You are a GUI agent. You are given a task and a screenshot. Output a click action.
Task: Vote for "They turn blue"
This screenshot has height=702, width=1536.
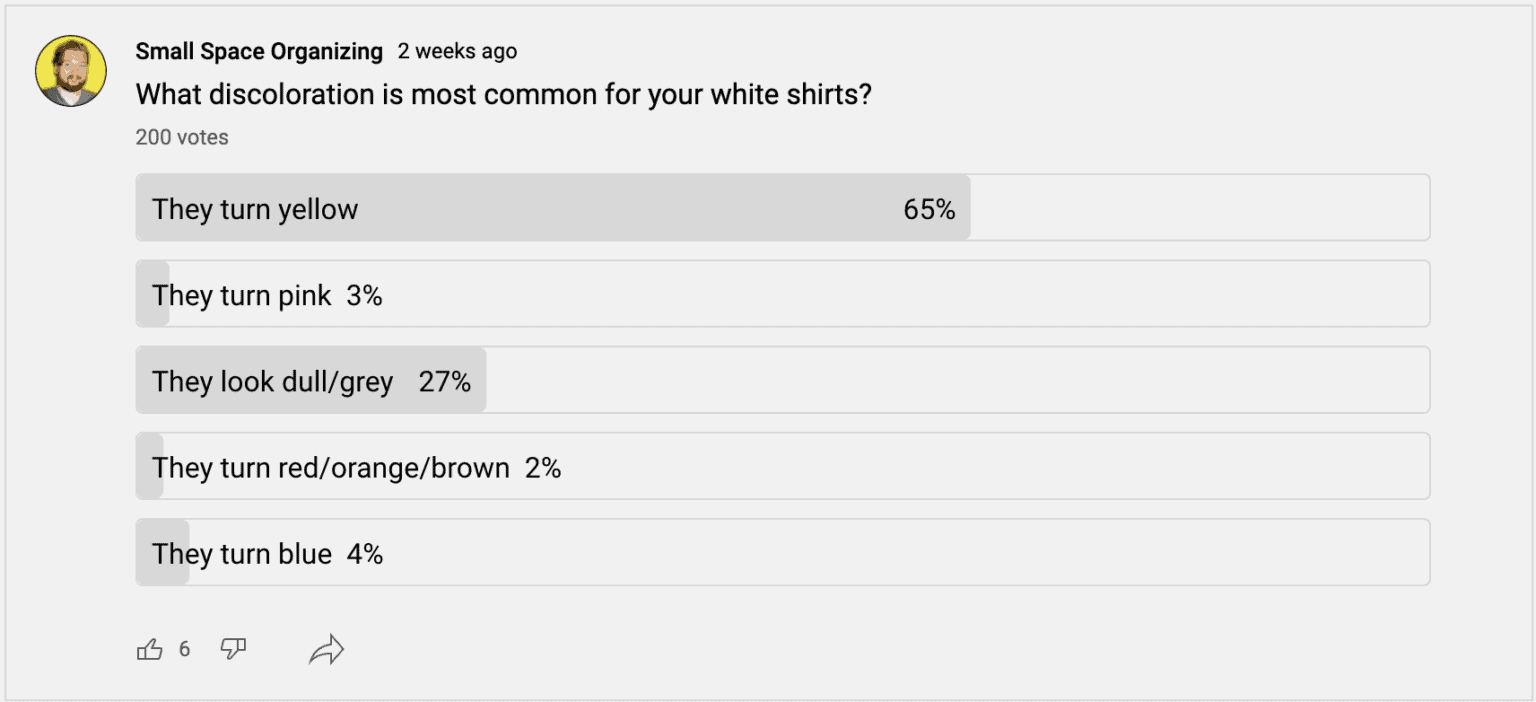242,553
